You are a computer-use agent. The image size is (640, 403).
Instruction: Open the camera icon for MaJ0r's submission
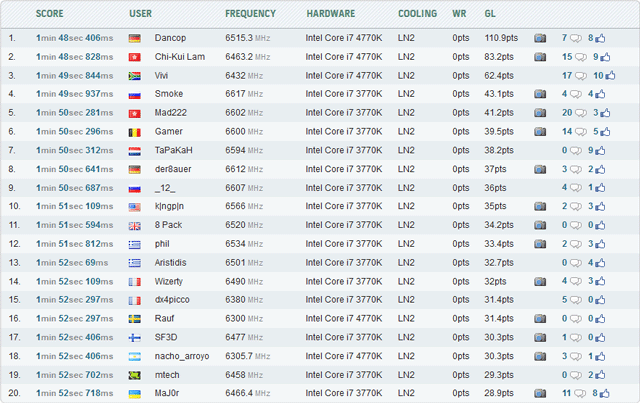pyautogui.click(x=540, y=393)
